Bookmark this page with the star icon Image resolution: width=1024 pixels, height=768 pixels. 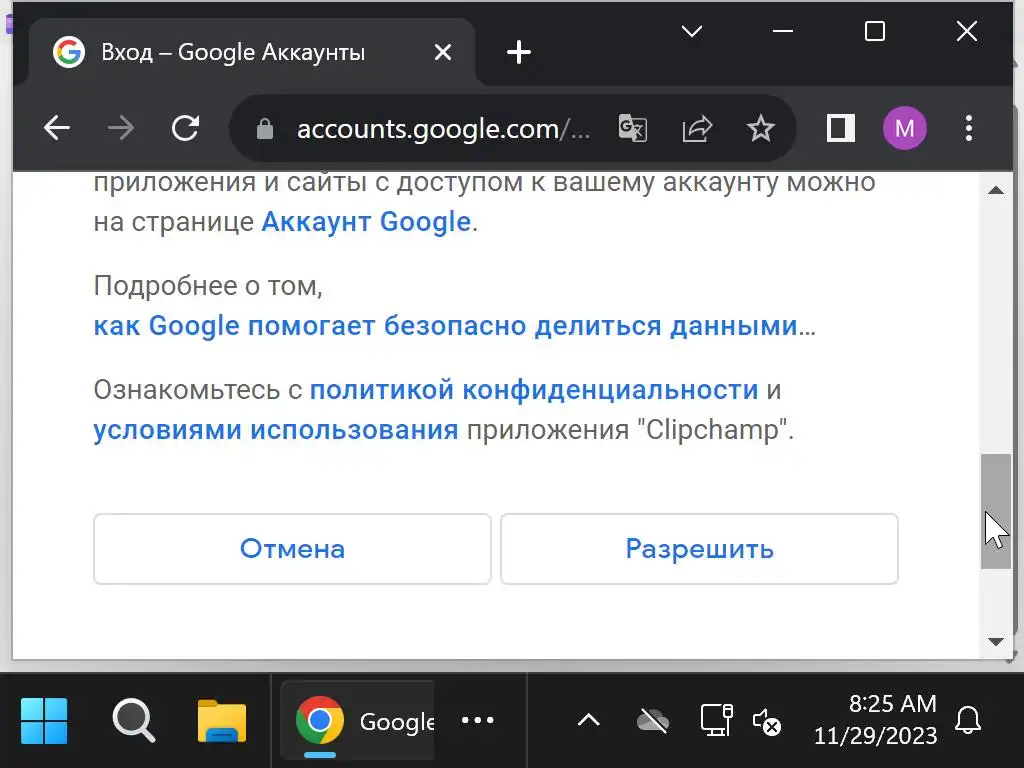pos(761,128)
